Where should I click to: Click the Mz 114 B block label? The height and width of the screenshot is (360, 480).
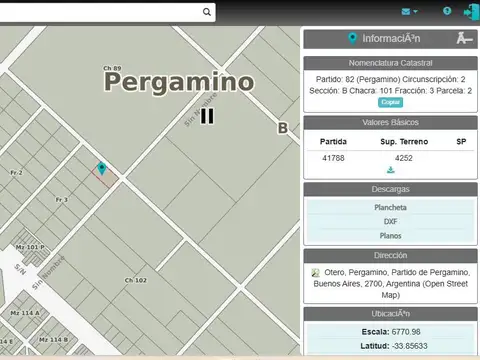(x=53, y=340)
